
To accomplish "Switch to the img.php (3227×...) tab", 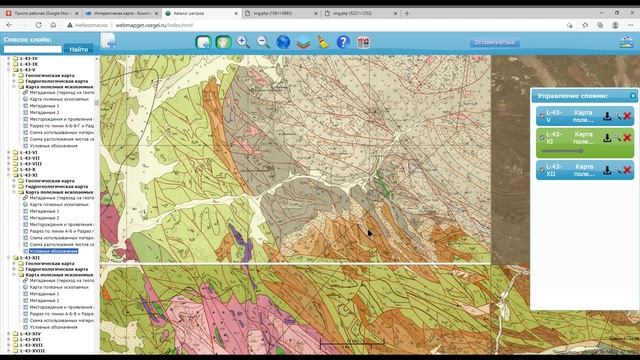I will tap(361, 13).
